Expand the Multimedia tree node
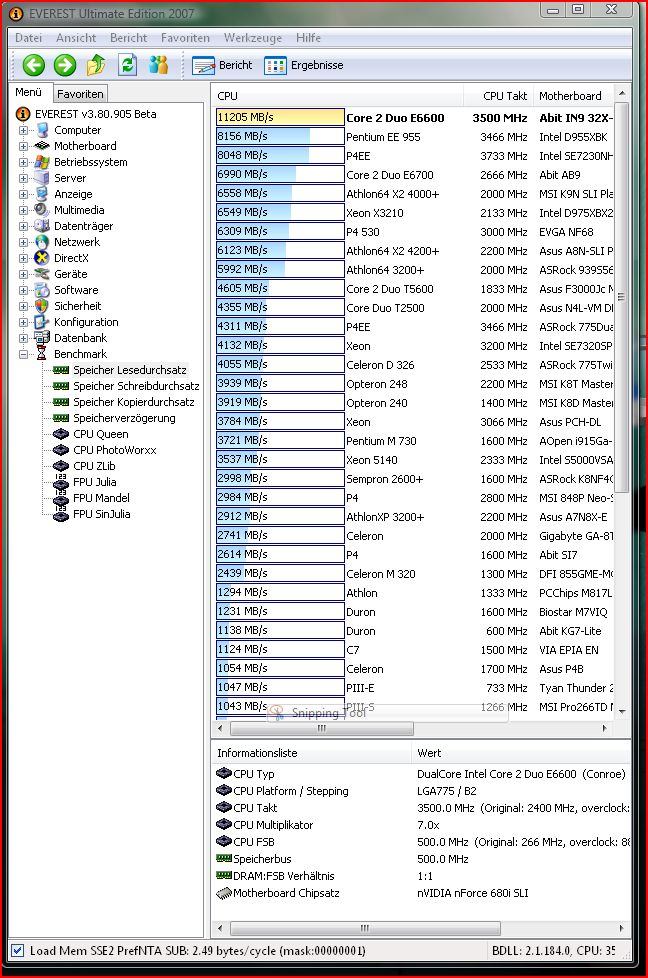 pos(23,210)
